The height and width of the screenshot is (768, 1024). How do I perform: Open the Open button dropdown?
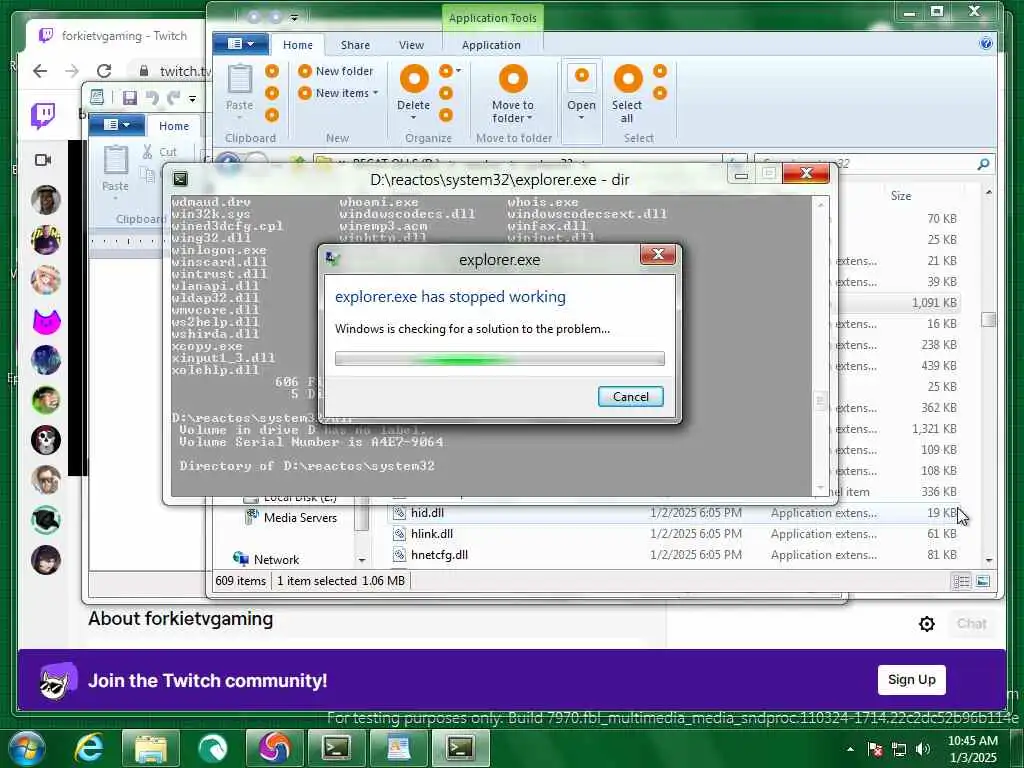[581, 118]
